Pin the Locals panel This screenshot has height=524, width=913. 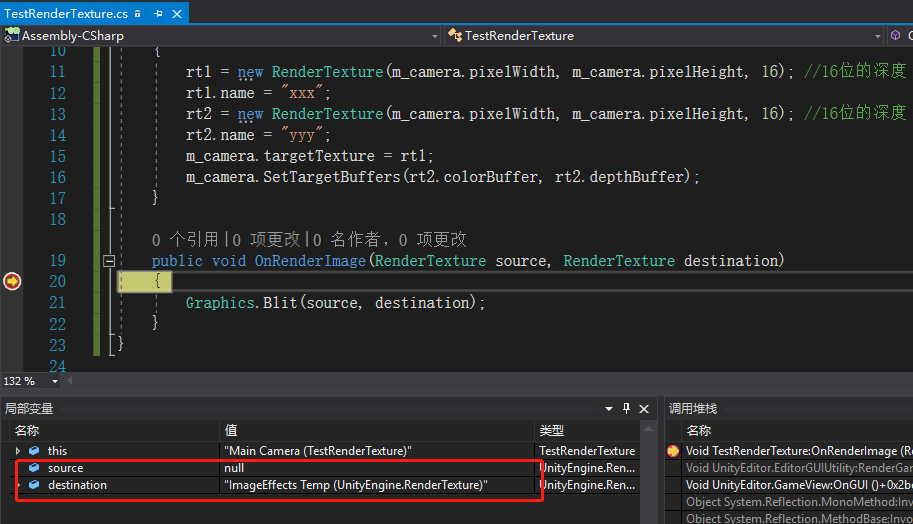[x=627, y=409]
